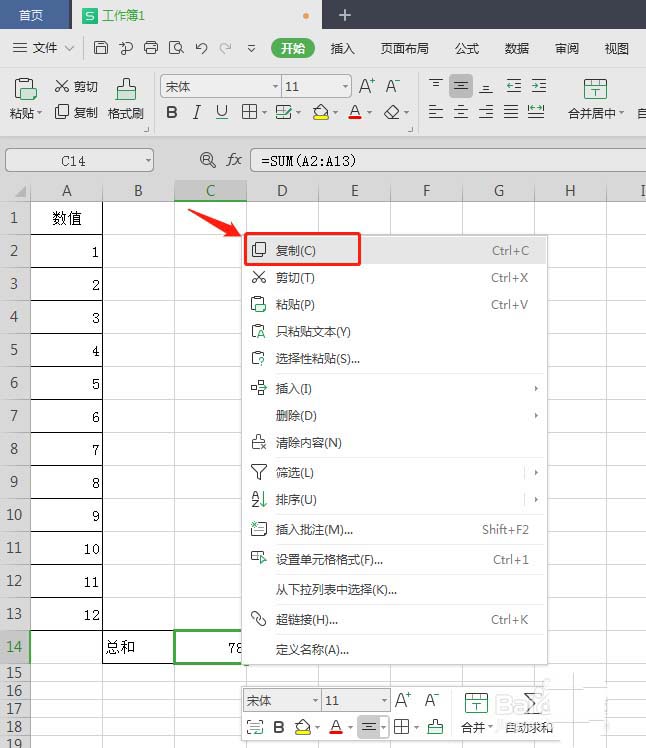Viewport: 646px width, 748px height.
Task: Click the Undo arrow icon
Action: pyautogui.click(x=202, y=48)
